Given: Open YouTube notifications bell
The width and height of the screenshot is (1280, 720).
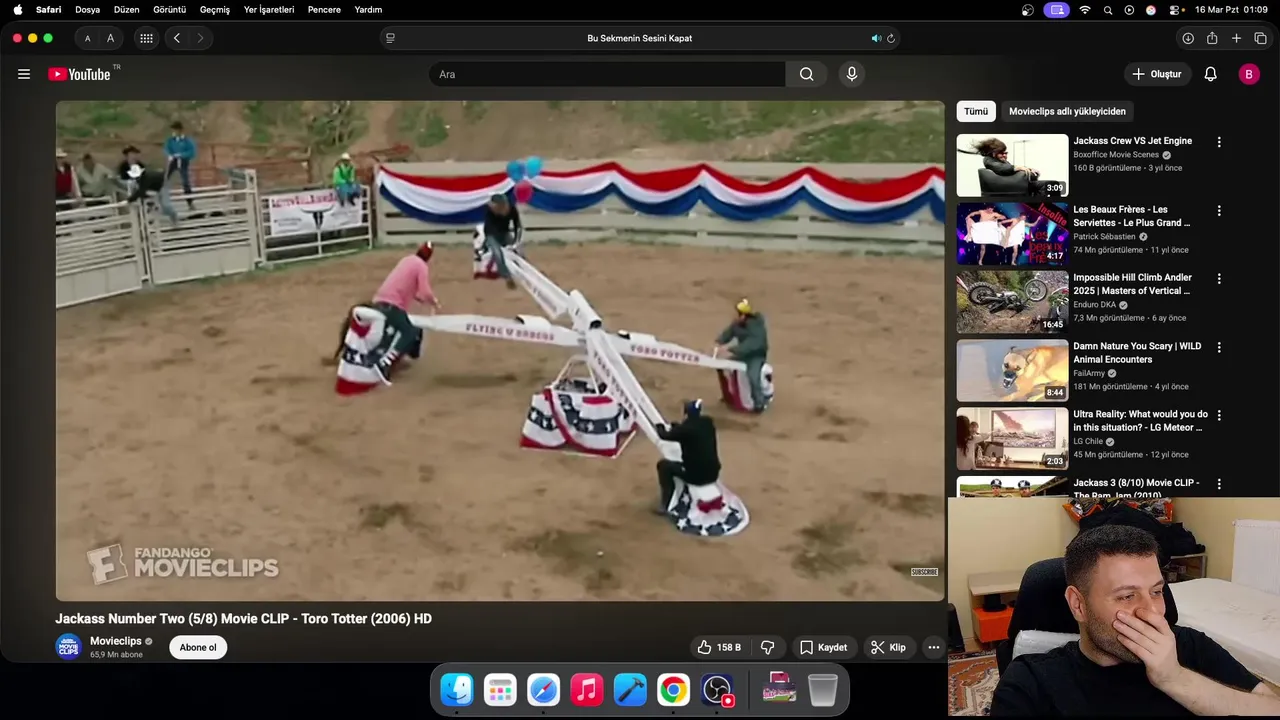Looking at the screenshot, I should [x=1210, y=74].
